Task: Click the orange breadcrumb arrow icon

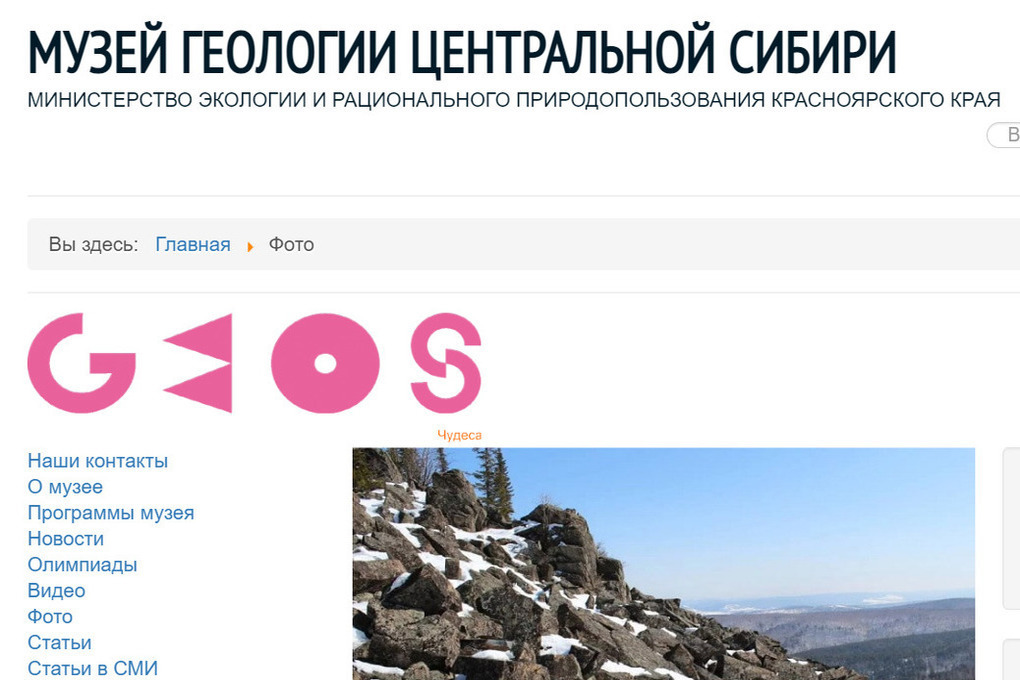Action: pyautogui.click(x=250, y=247)
